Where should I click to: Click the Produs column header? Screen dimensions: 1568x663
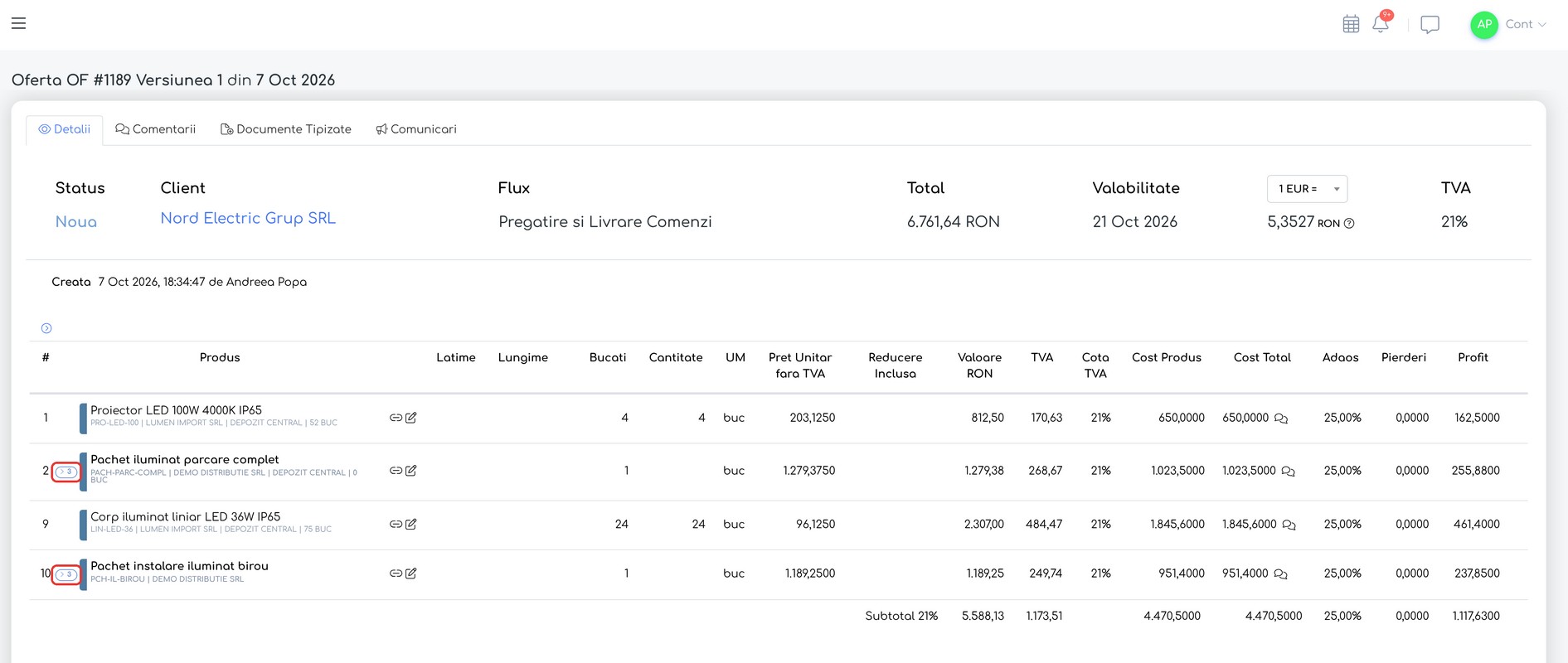point(220,358)
